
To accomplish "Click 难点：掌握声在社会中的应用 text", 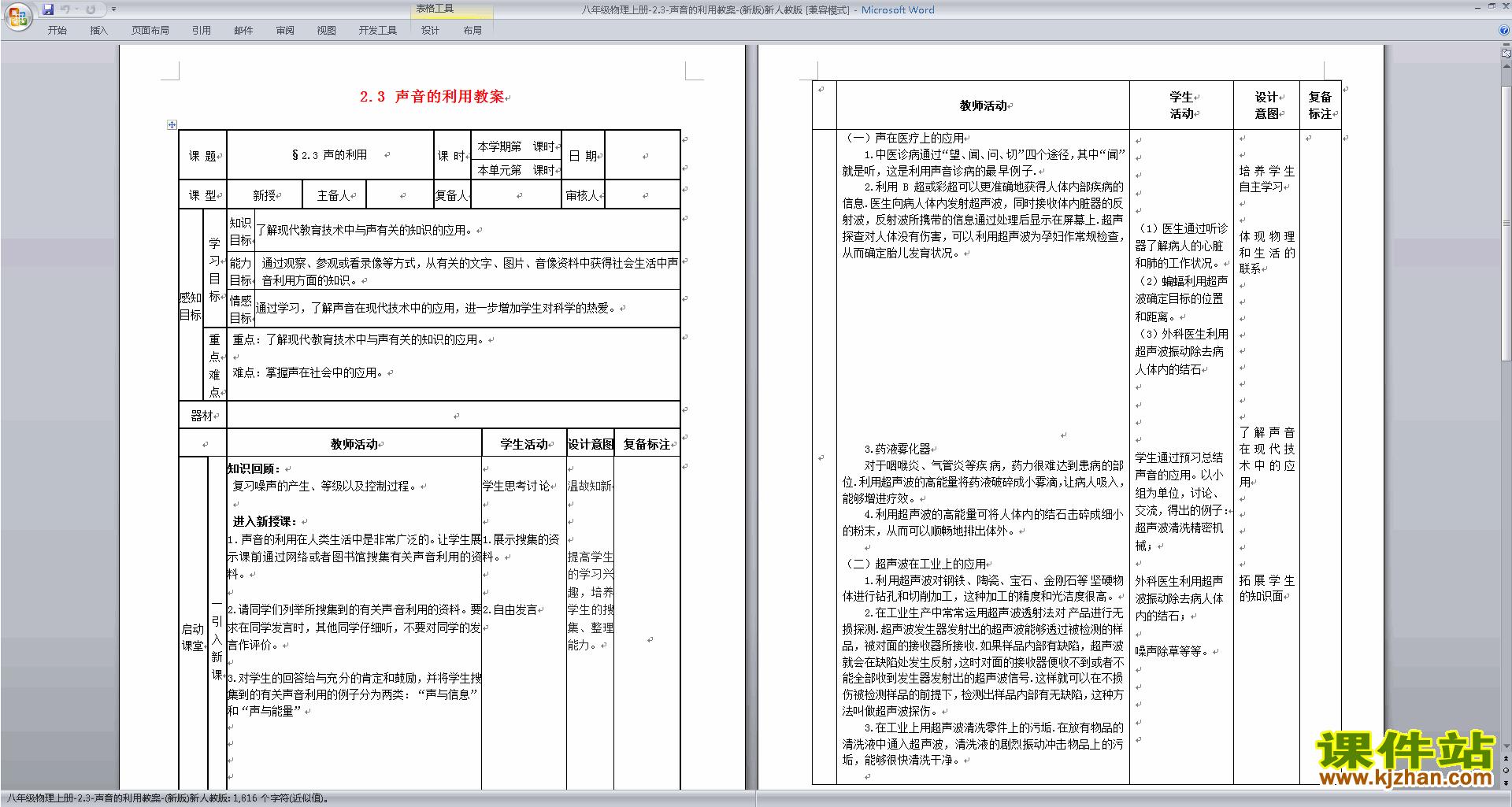I will [308, 372].
